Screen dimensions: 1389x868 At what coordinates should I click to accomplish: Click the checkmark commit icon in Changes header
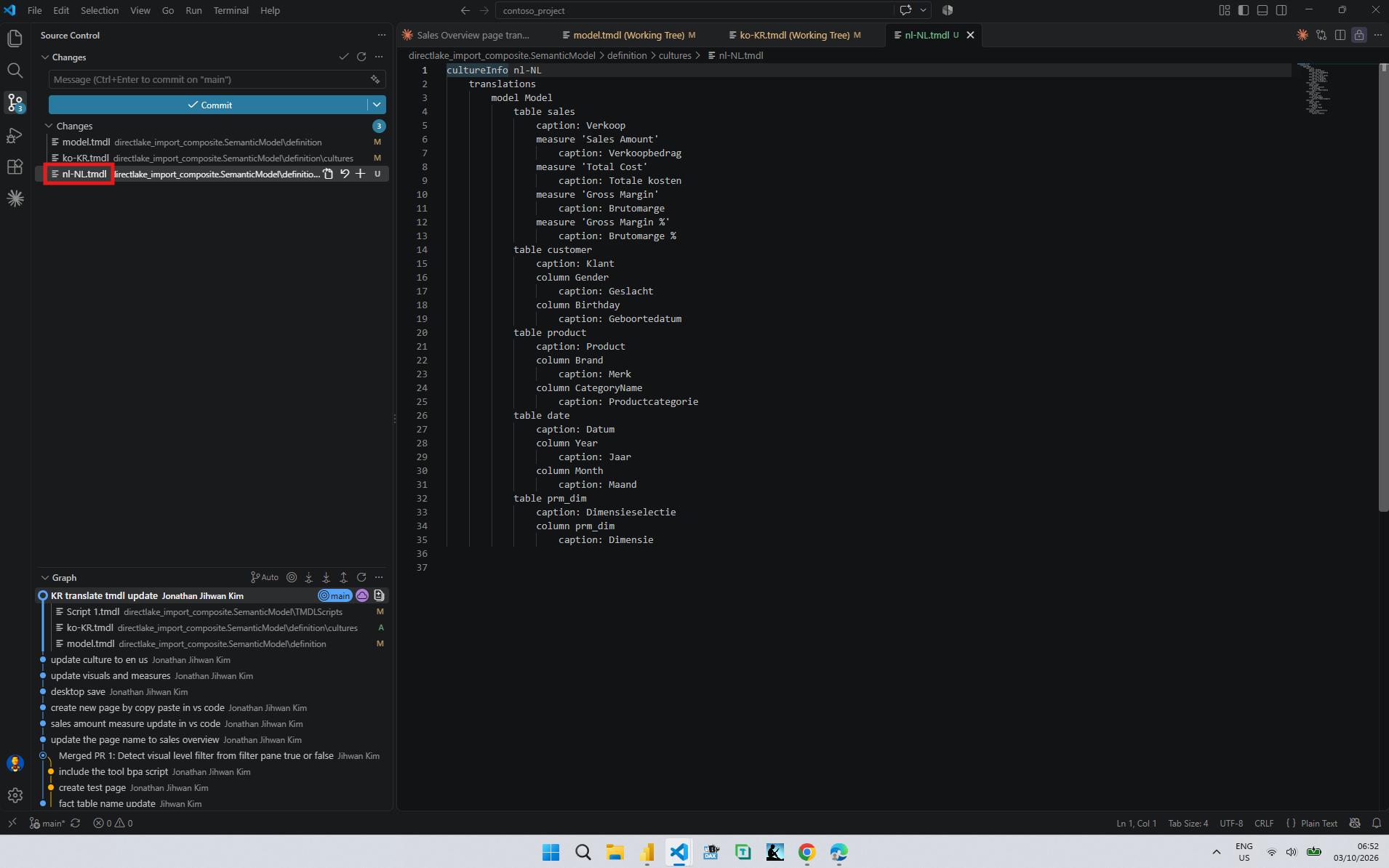pos(344,57)
